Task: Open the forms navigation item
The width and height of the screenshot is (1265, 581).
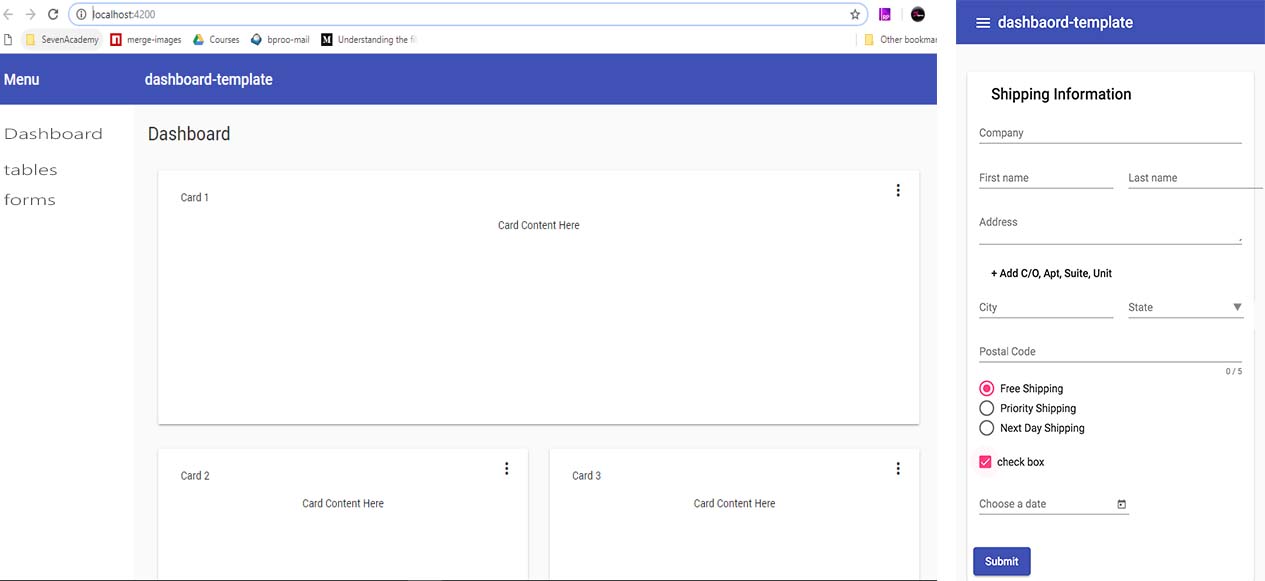Action: coord(29,199)
